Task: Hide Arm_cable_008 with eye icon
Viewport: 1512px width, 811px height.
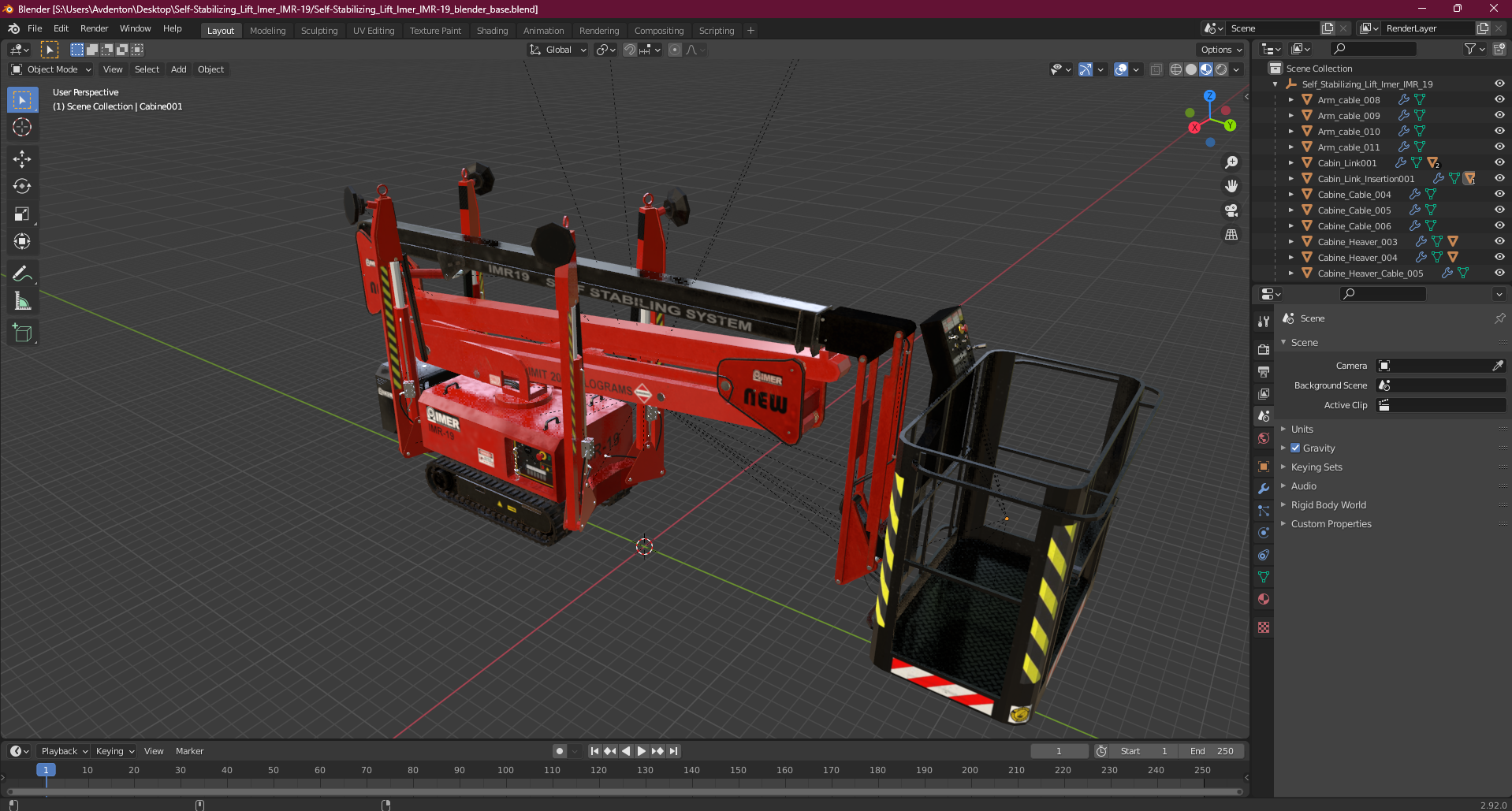Action: [x=1499, y=99]
